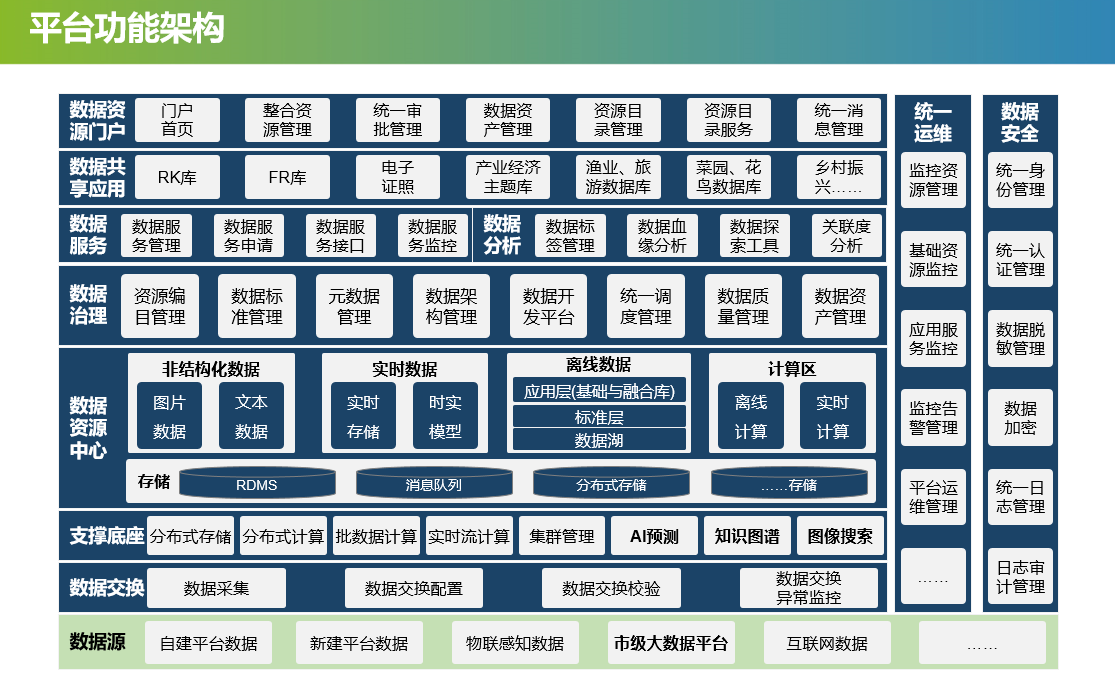The height and width of the screenshot is (691, 1115).
Task: Select the 统一调度管理 box
Action: coord(646,306)
